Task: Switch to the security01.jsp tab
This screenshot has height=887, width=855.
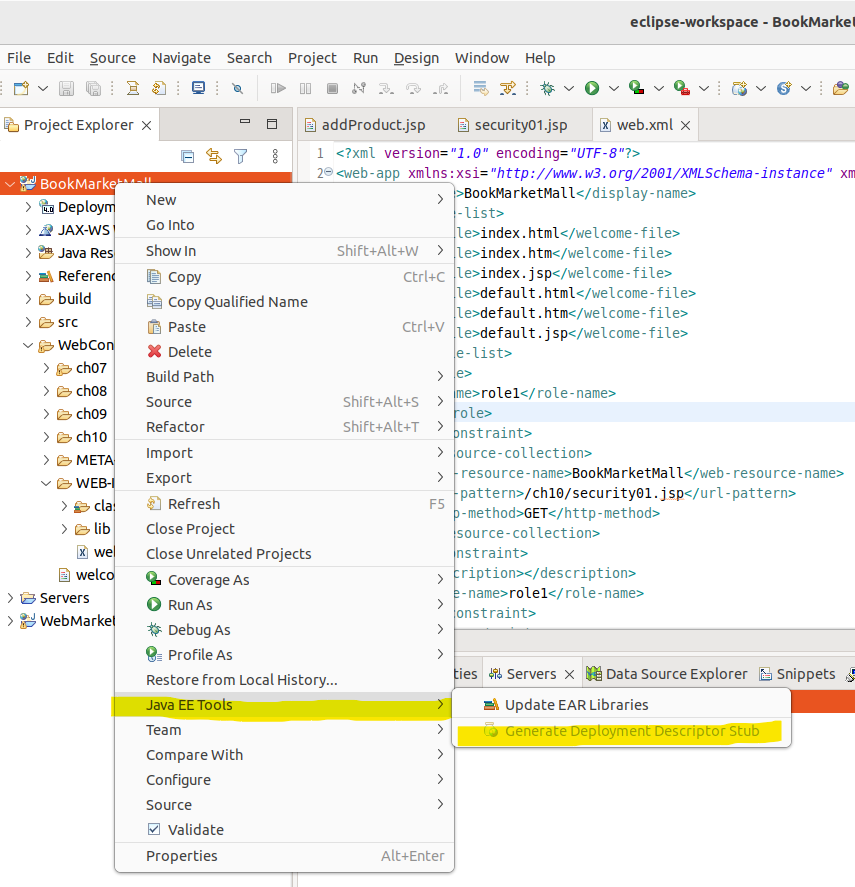Action: pyautogui.click(x=512, y=125)
